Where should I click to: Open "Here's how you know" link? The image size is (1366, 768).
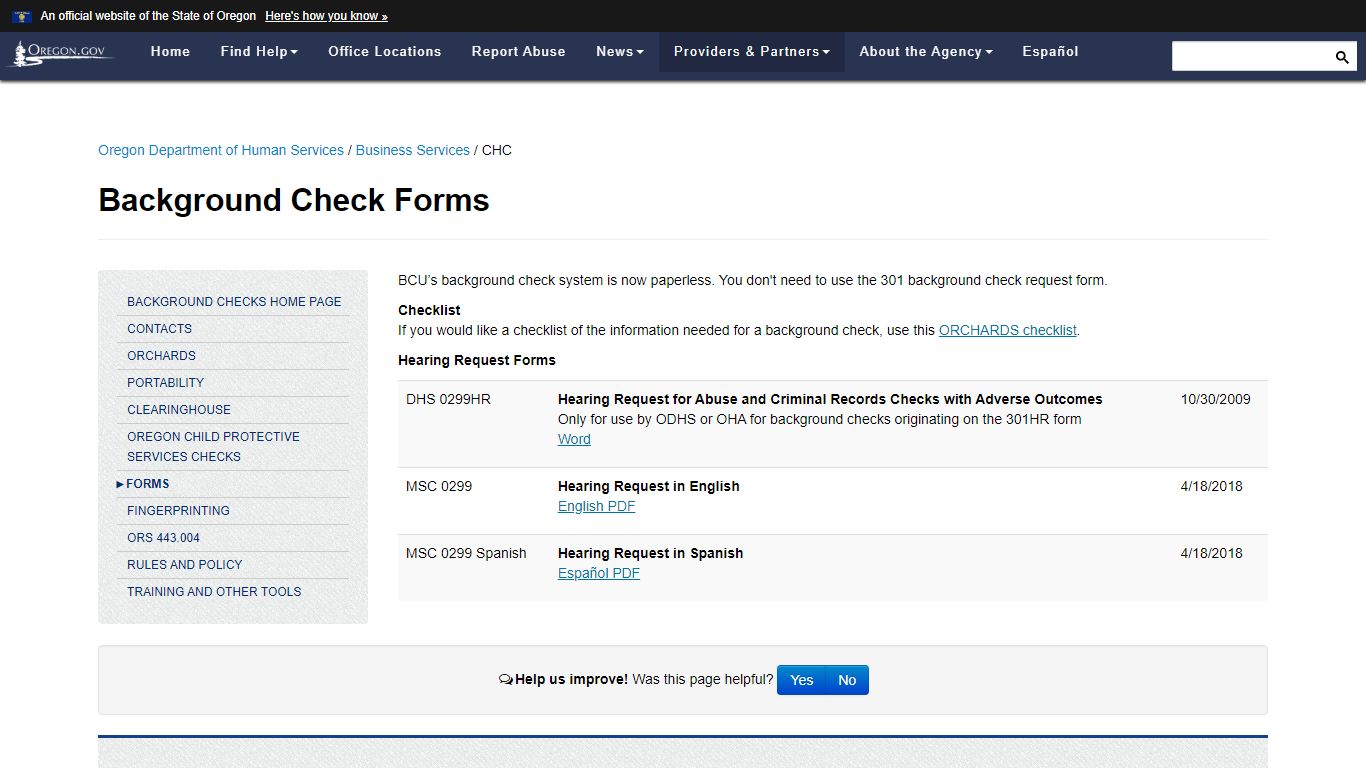pos(326,16)
